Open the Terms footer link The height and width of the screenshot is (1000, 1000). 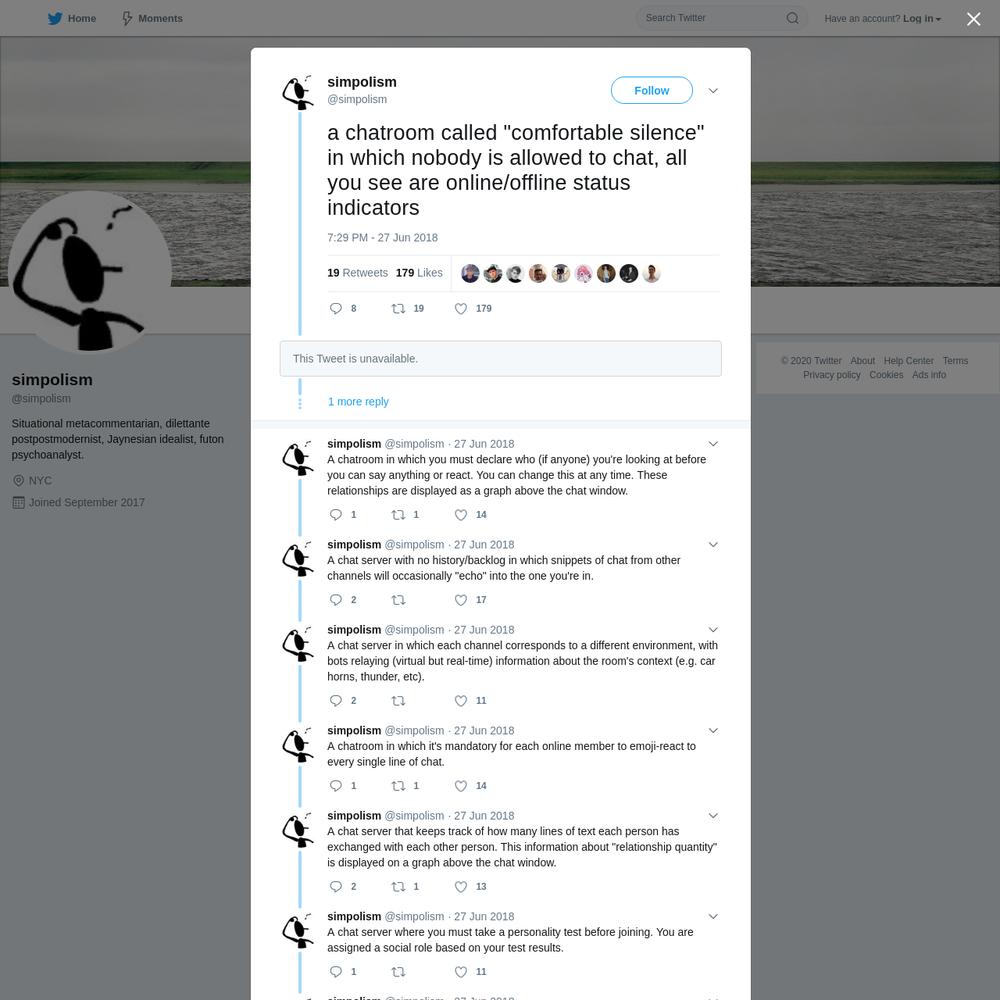point(955,361)
